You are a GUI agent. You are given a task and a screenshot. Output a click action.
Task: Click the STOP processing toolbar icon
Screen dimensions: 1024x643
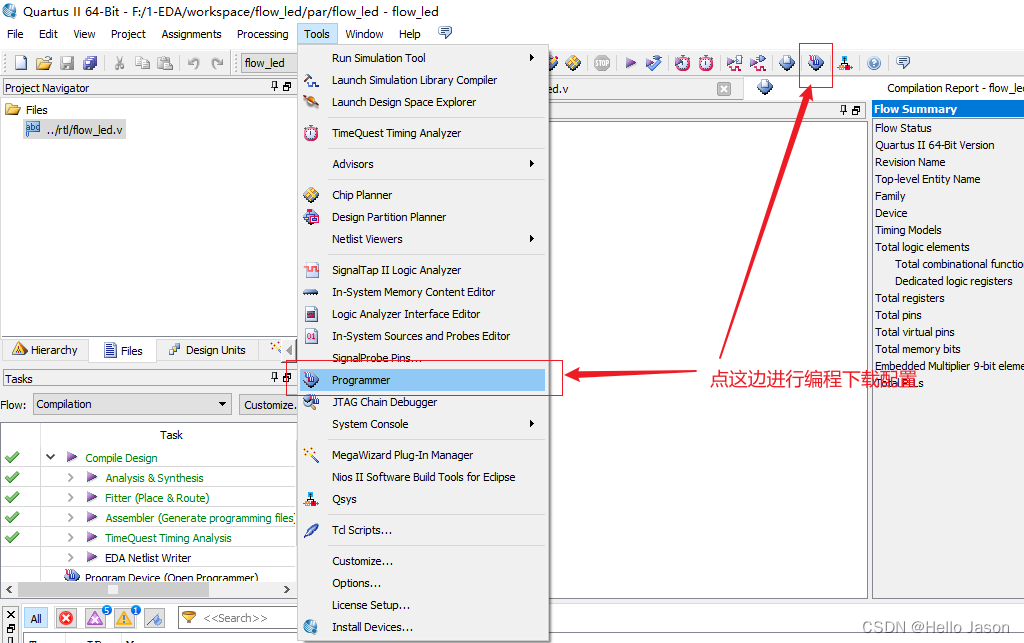click(x=601, y=63)
